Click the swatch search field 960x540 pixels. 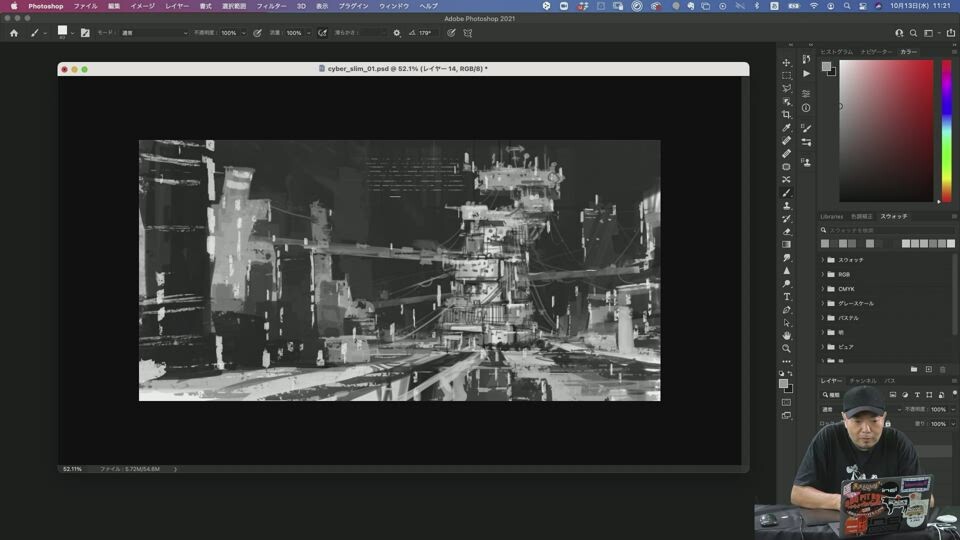tap(885, 230)
